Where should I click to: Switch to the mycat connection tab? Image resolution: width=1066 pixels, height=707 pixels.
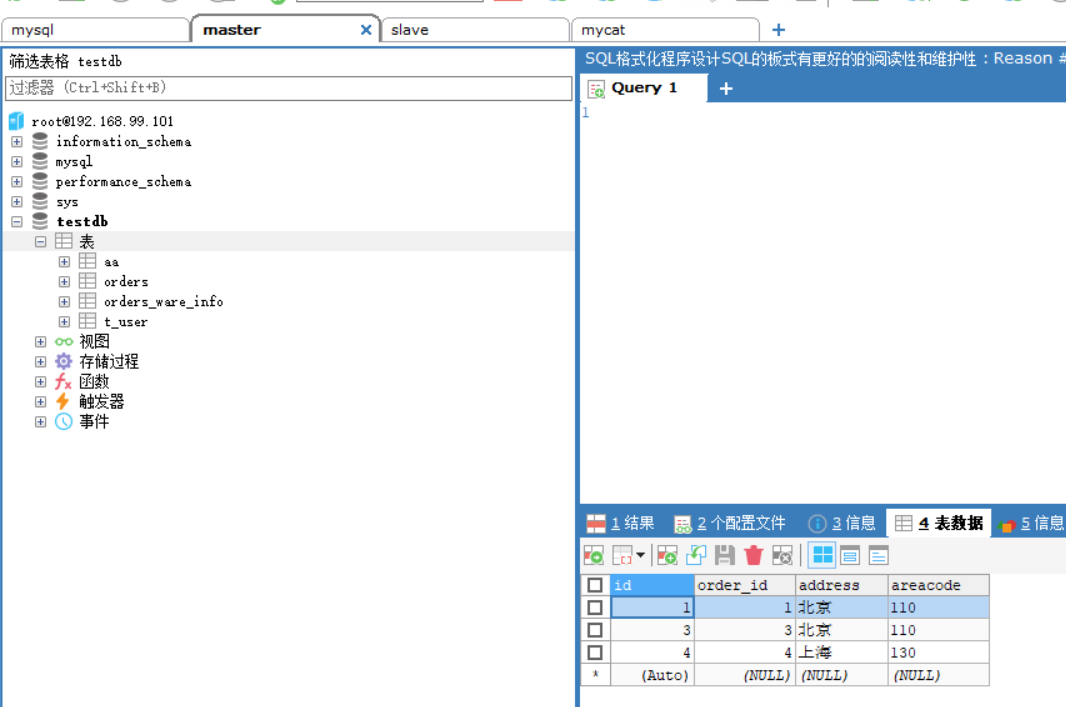[x=666, y=30]
